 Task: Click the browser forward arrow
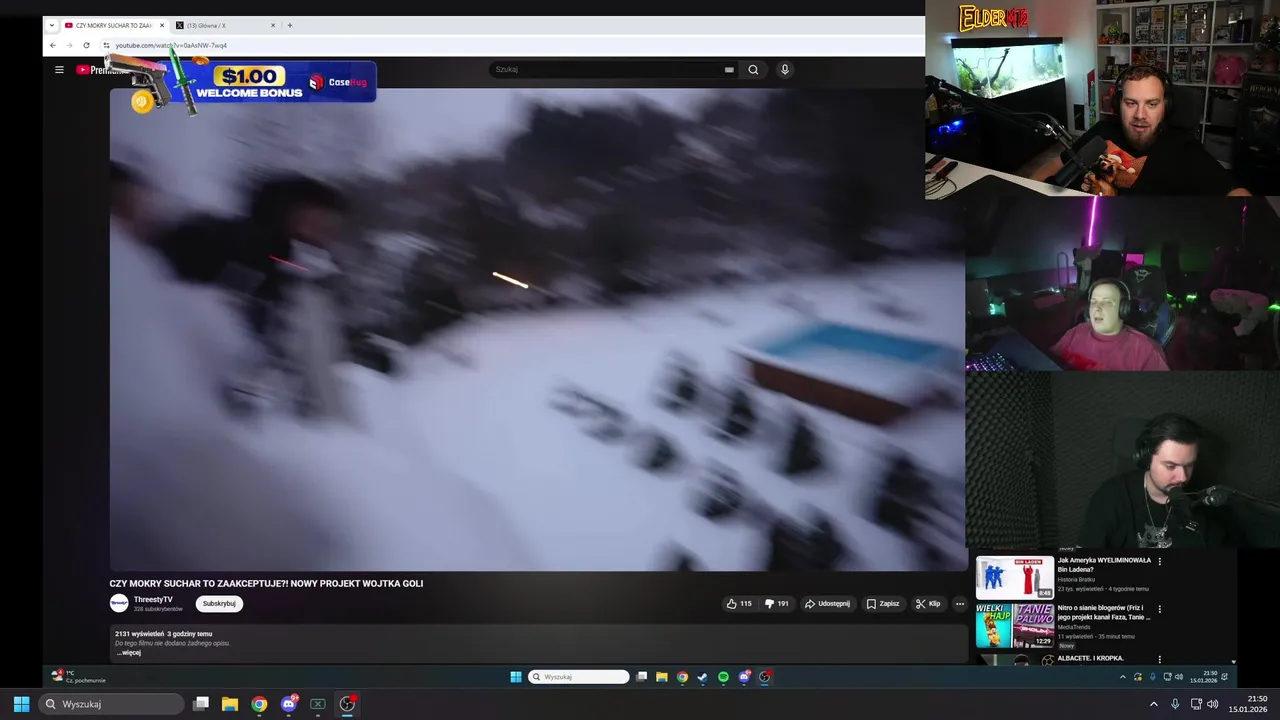coord(69,45)
